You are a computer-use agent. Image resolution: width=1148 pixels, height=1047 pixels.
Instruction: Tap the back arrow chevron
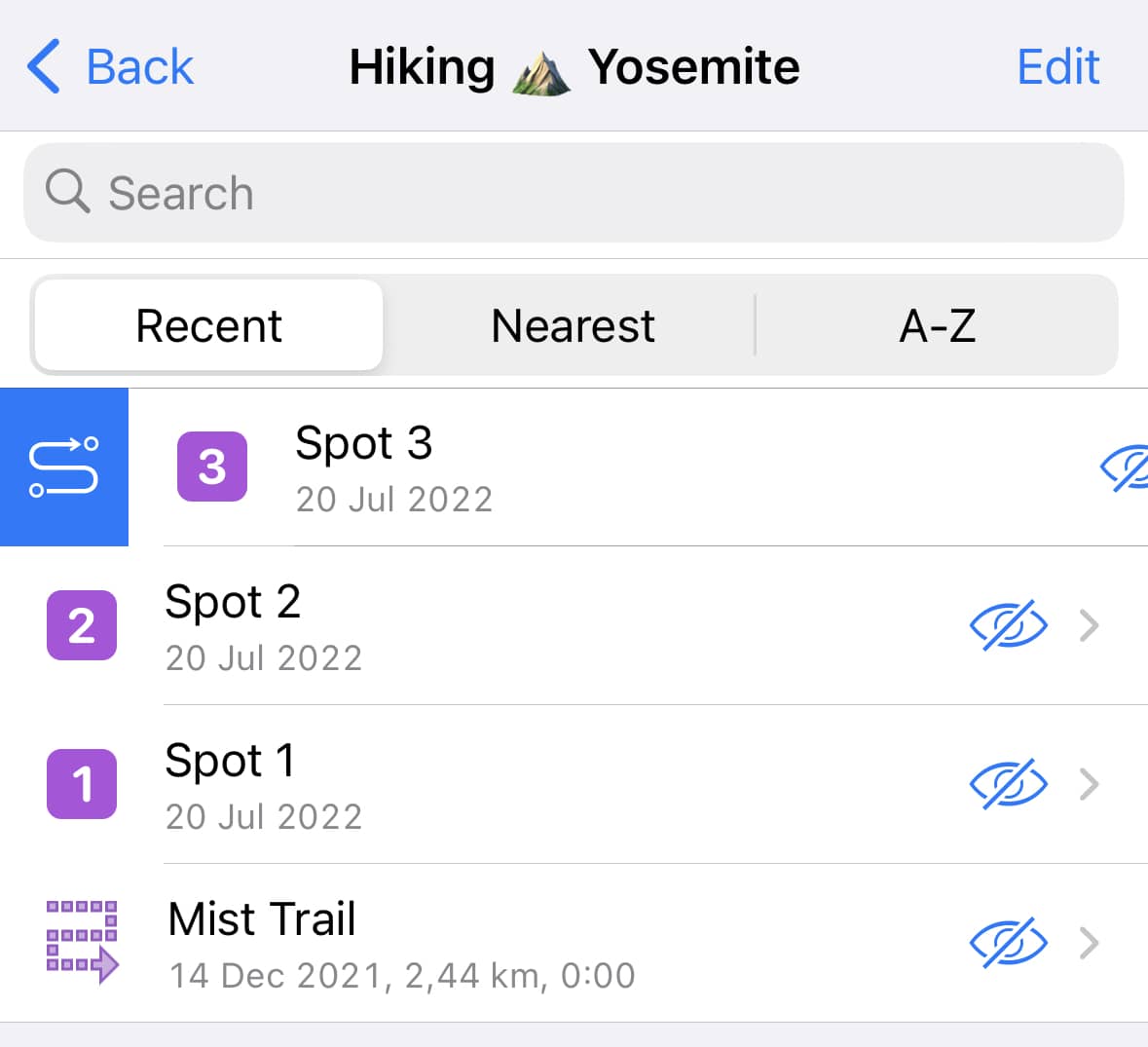[44, 67]
